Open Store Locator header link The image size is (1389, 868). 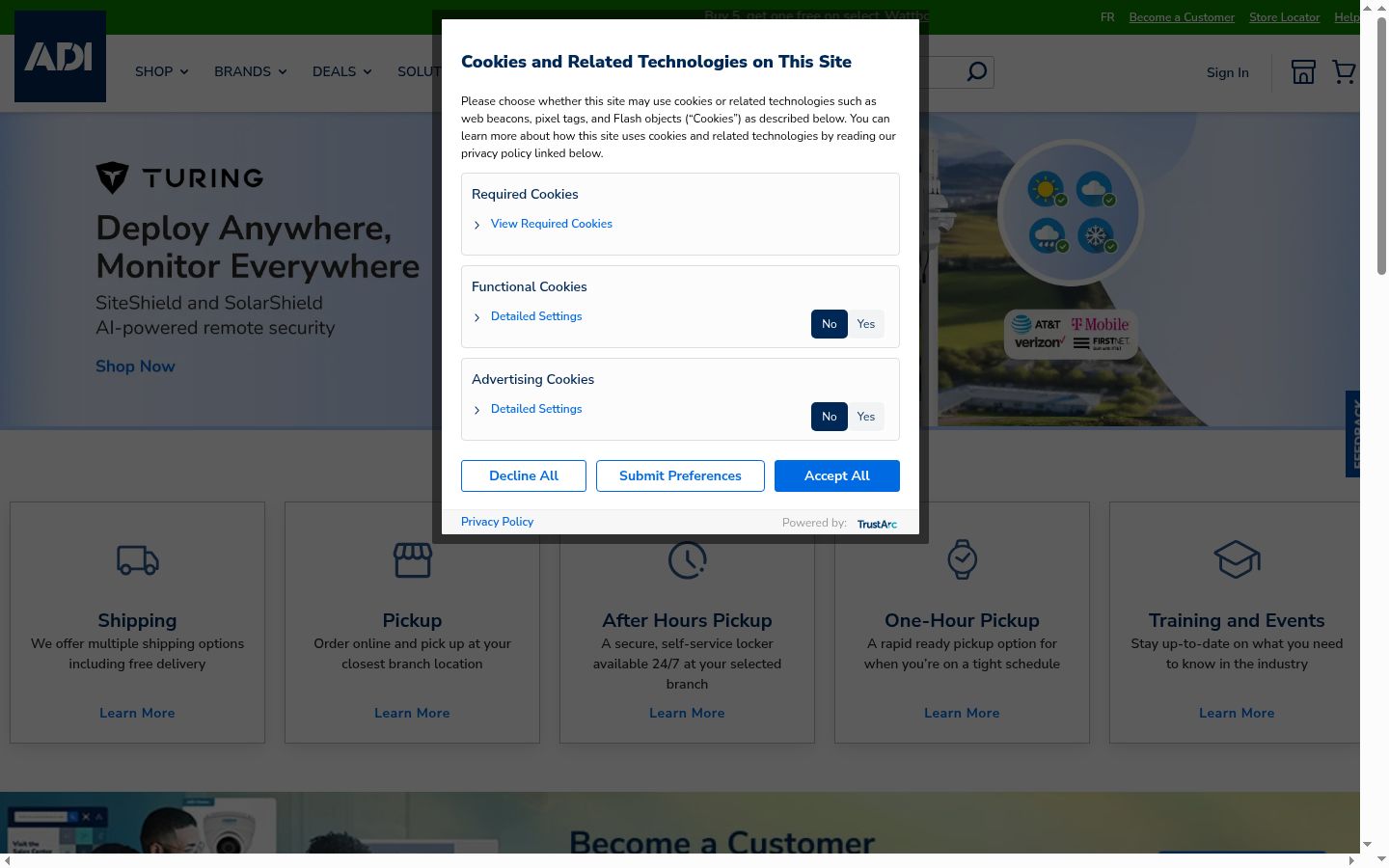point(1284,17)
